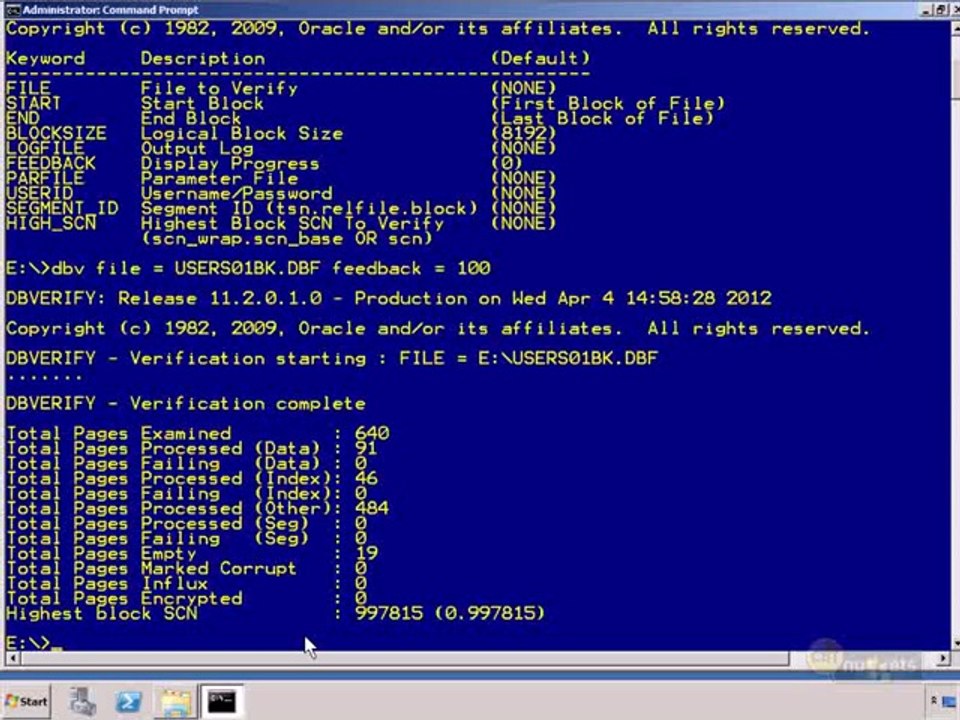Click the network icon in system tray
Viewport: 960px width, 720px height.
coord(950,702)
